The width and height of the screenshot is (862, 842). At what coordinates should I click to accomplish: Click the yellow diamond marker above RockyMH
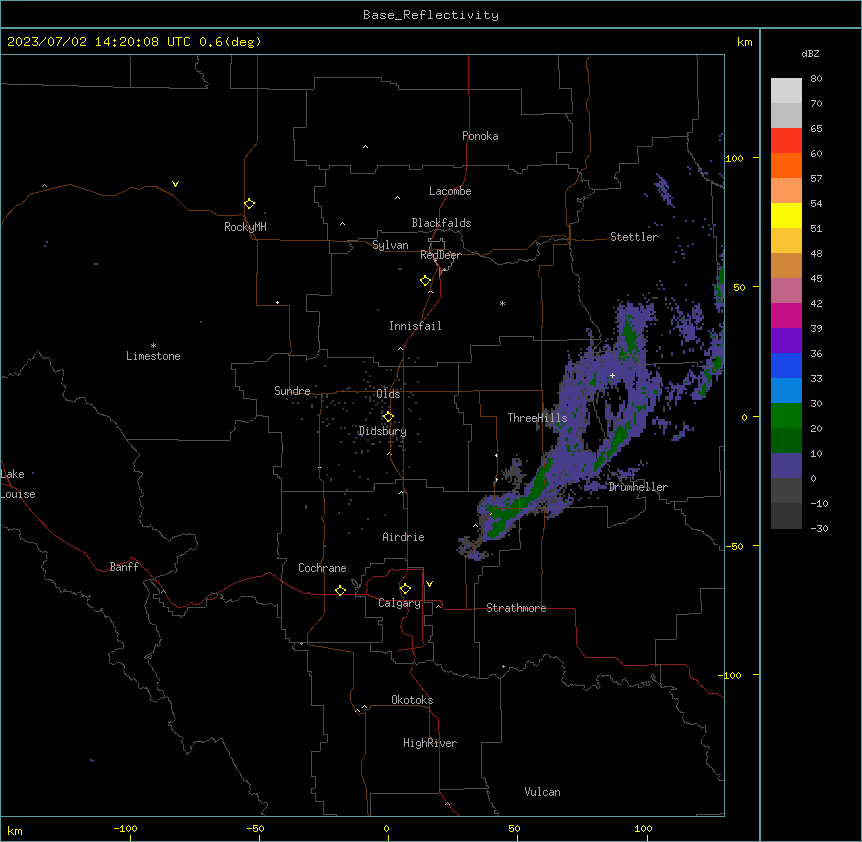[x=250, y=204]
